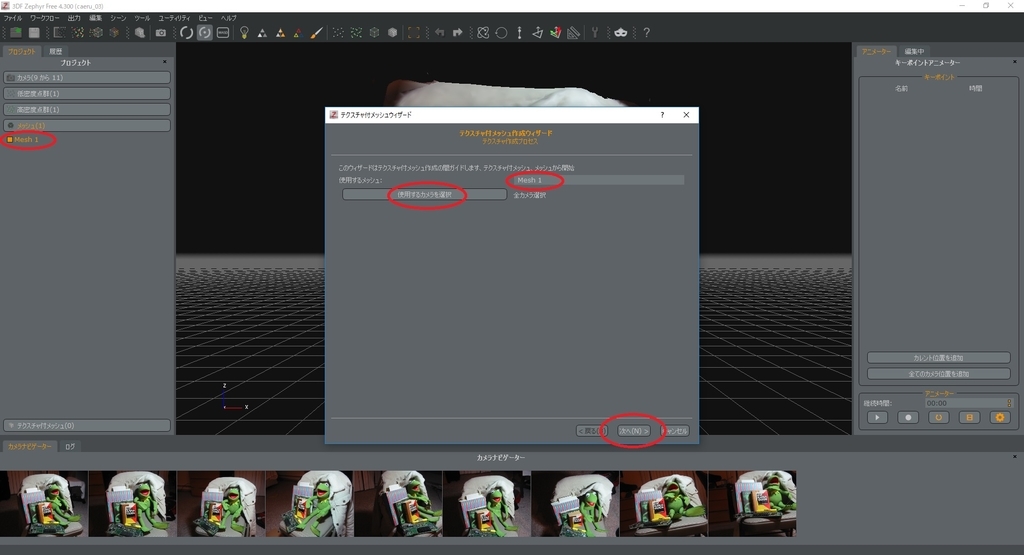This screenshot has height=555, width=1024.
Task: Close the プロジェクト panel with its x
Action: coord(165,62)
